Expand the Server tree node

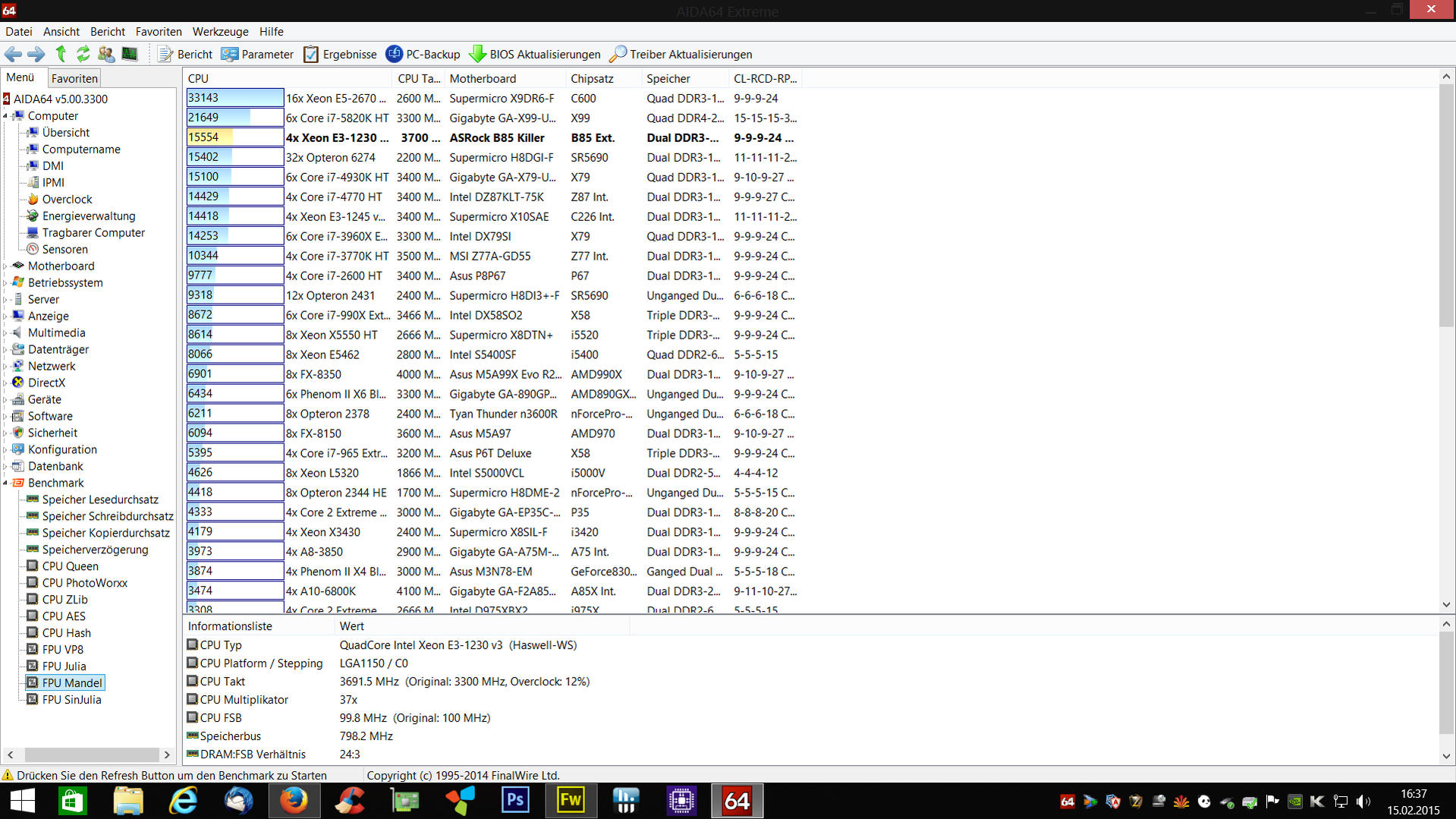[x=5, y=300]
